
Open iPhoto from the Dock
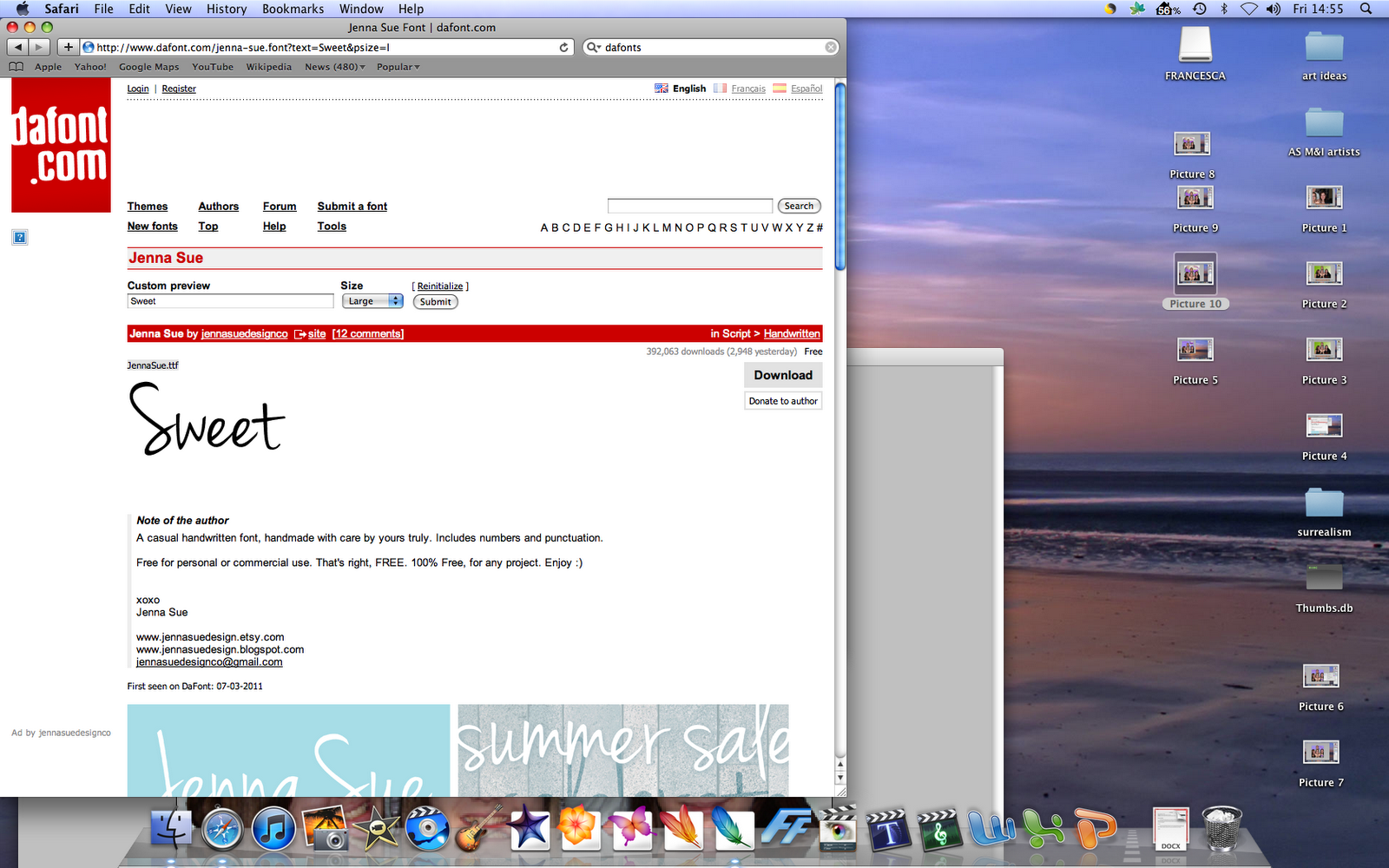325,829
